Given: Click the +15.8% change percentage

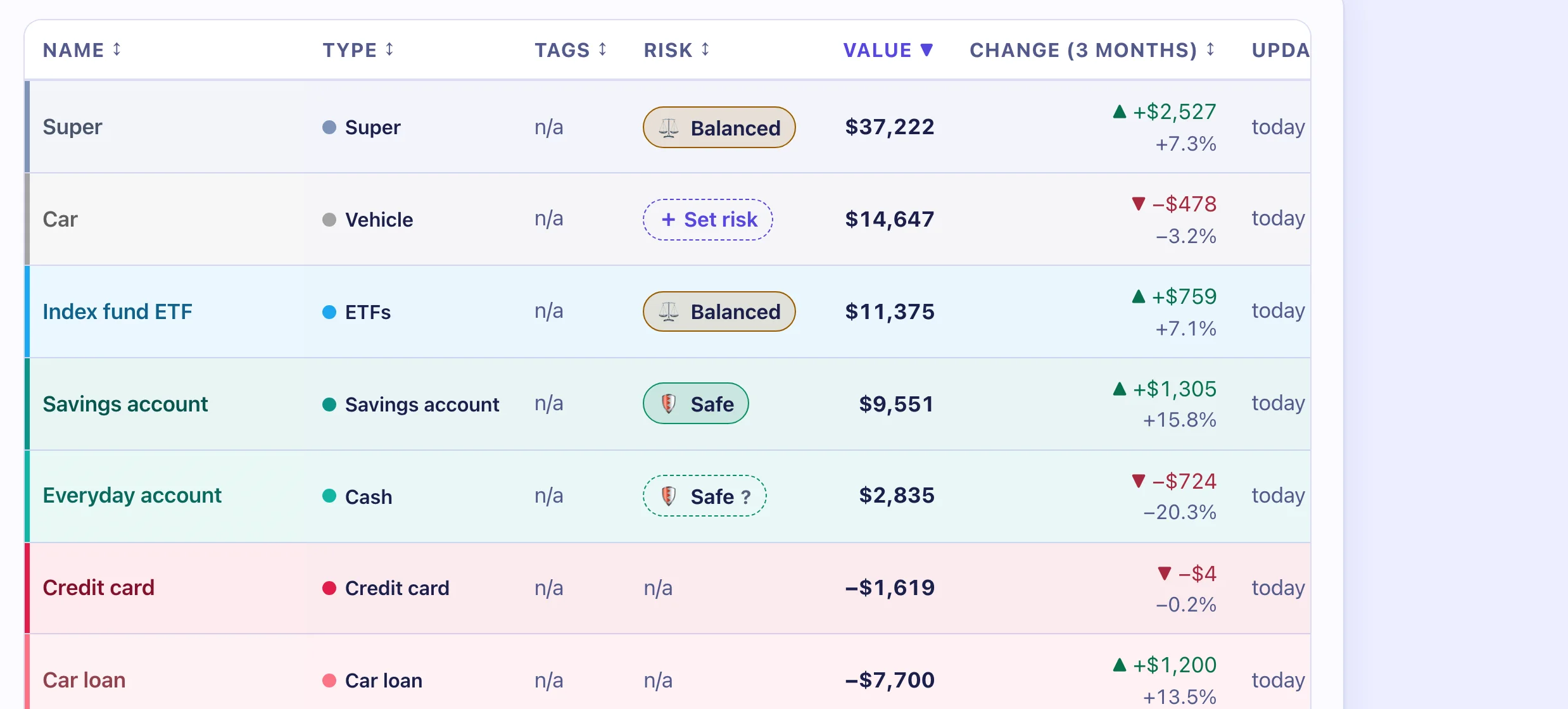Looking at the screenshot, I should (1179, 420).
